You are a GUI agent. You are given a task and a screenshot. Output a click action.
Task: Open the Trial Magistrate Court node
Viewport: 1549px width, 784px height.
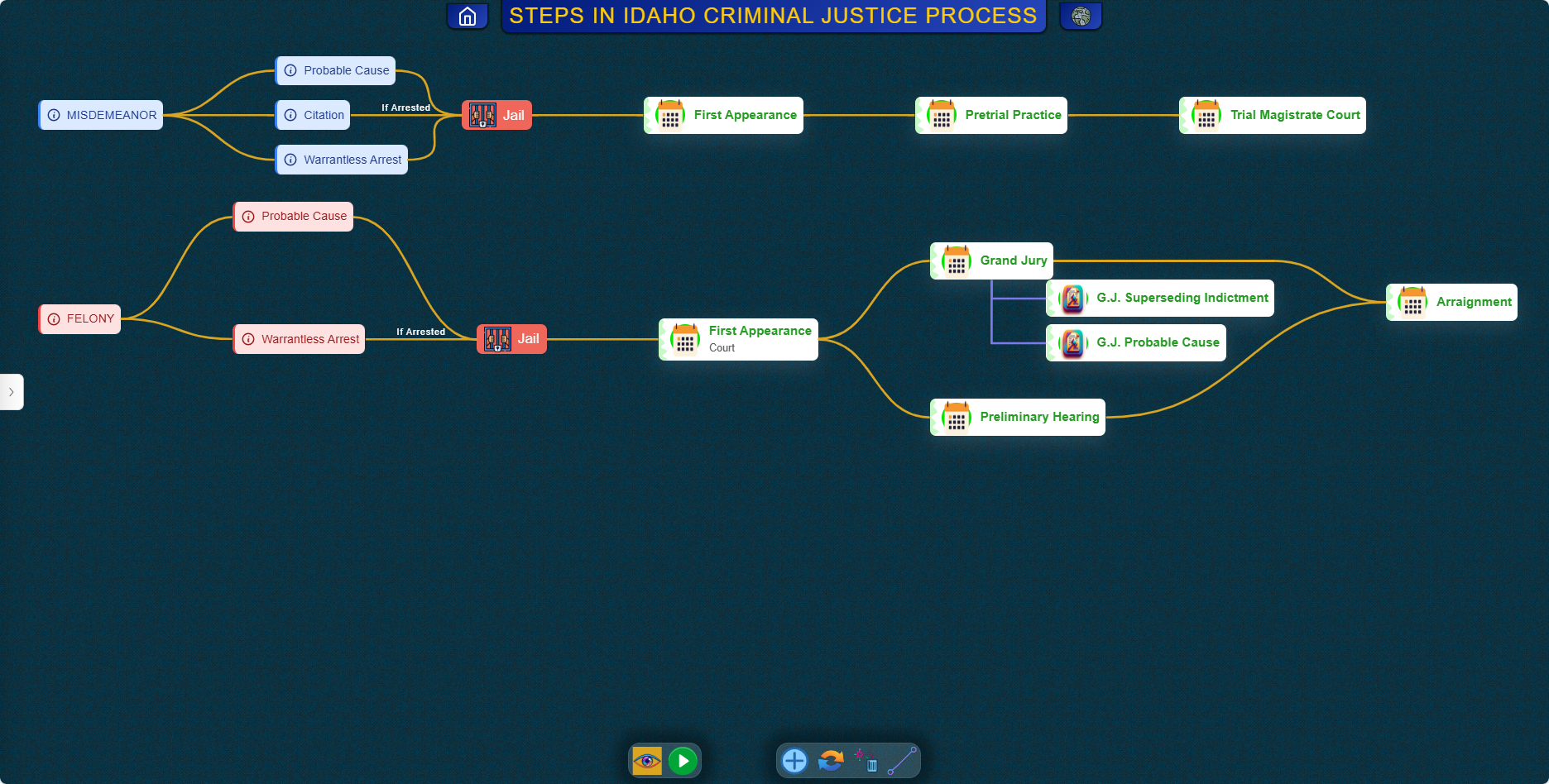point(1273,116)
